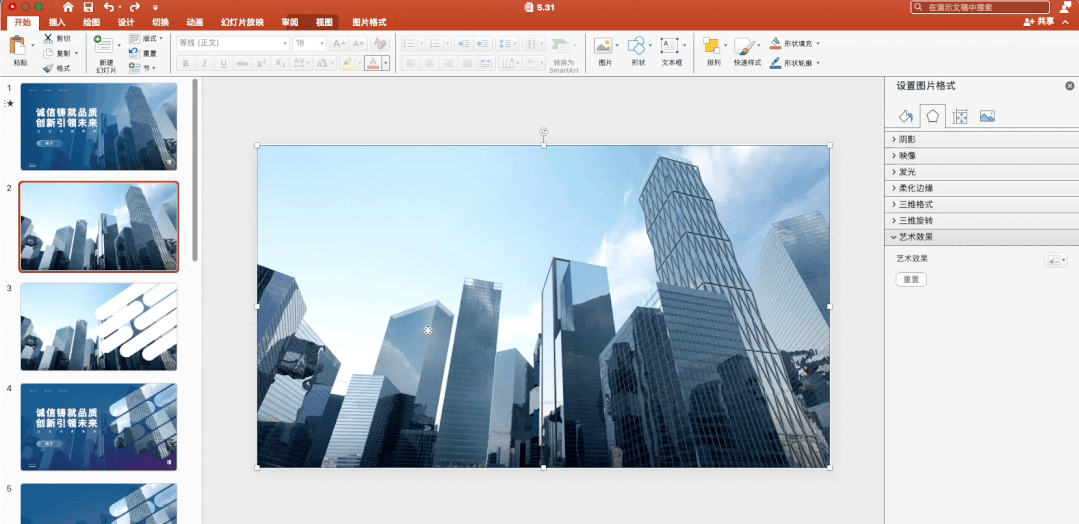Select slide 3 thumbnail
Screen dimensions: 1079x524
point(99,326)
